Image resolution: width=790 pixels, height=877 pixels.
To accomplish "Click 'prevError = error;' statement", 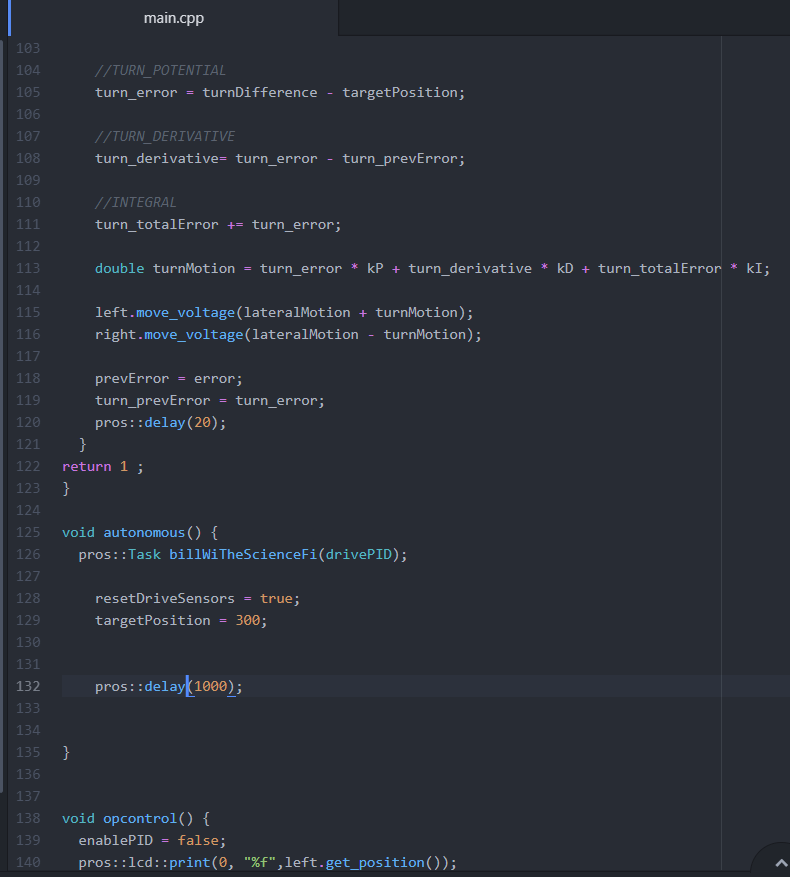I will point(168,378).
